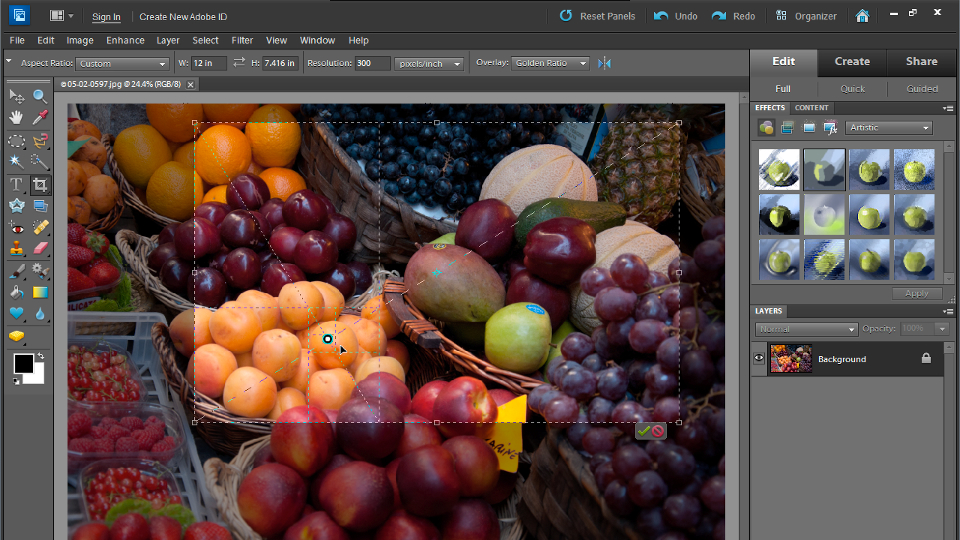Select the Quick Selection brush tool

point(40,162)
